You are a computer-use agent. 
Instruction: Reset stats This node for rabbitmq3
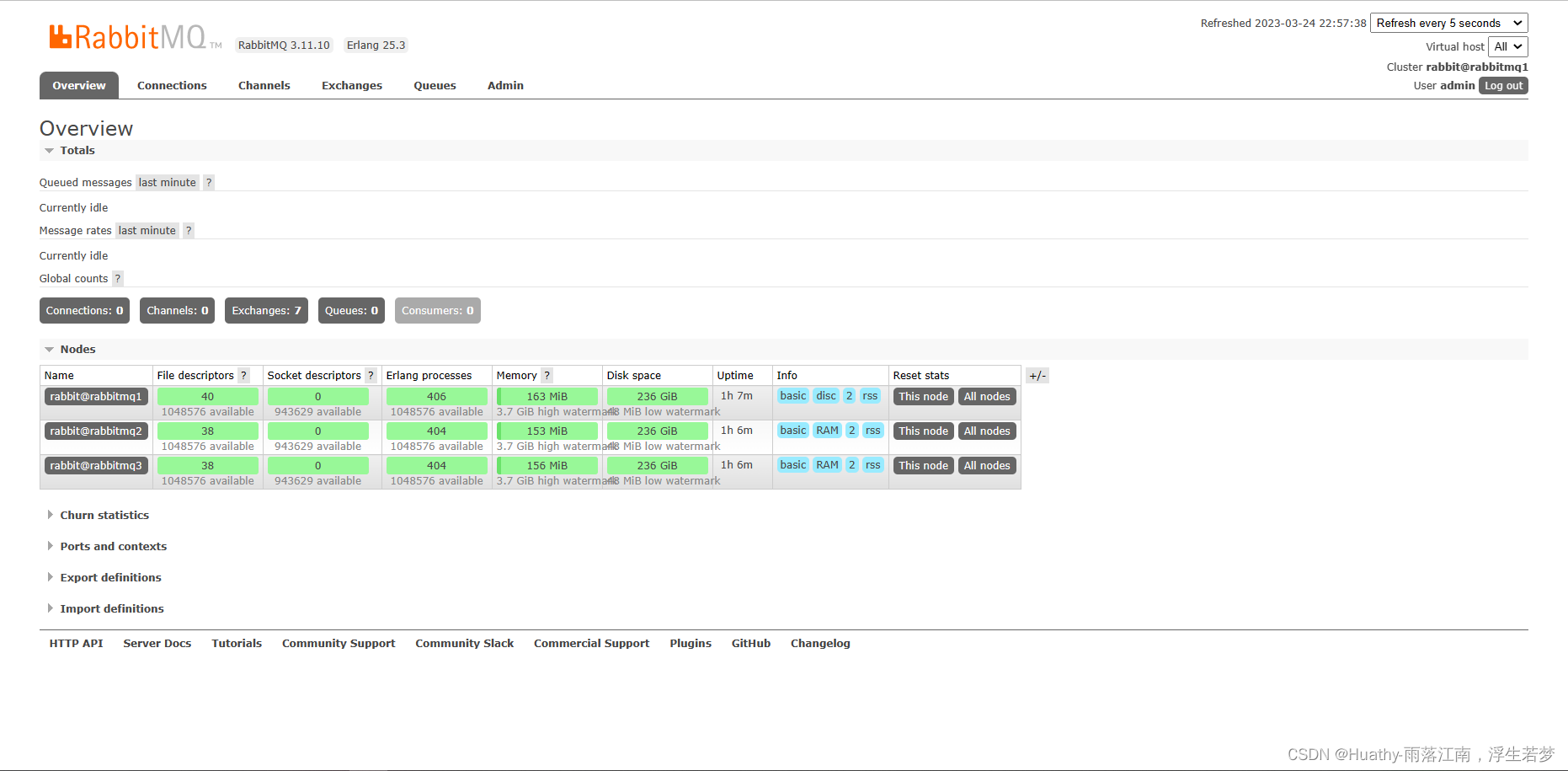923,465
